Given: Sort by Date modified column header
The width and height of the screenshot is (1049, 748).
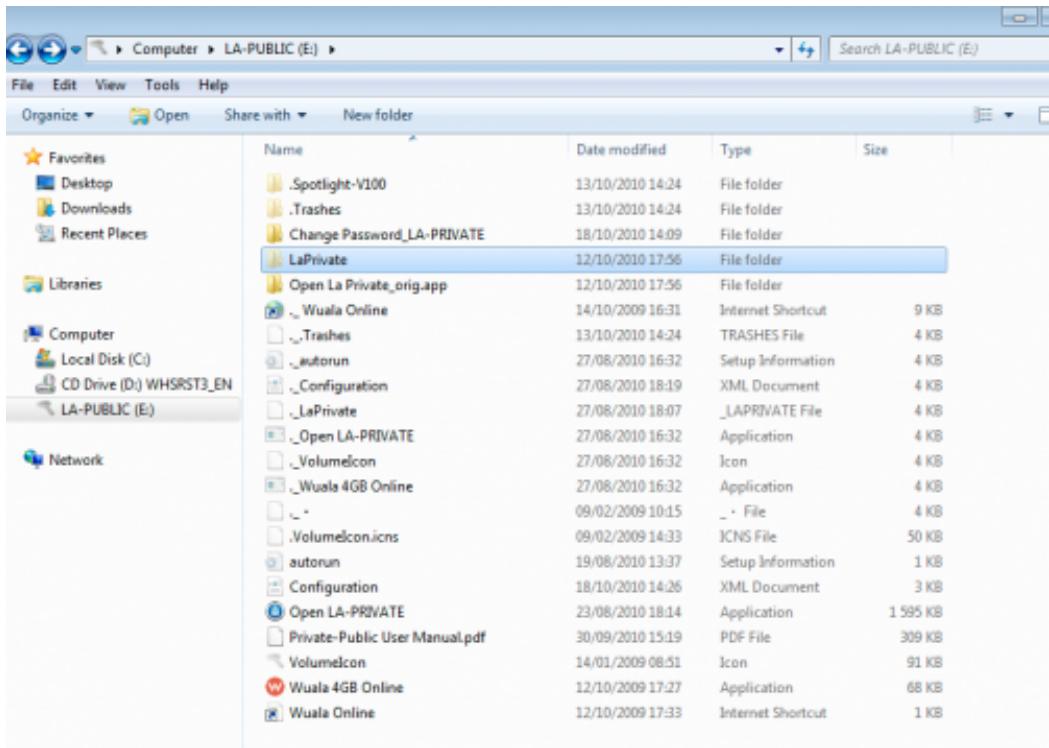Looking at the screenshot, I should pos(621,150).
